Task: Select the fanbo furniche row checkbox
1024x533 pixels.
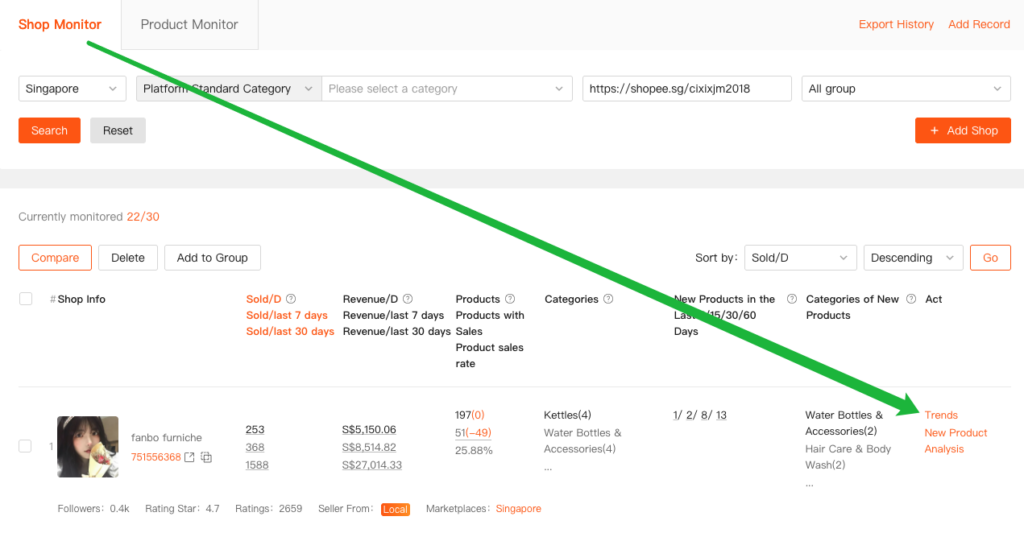Action: [26, 446]
